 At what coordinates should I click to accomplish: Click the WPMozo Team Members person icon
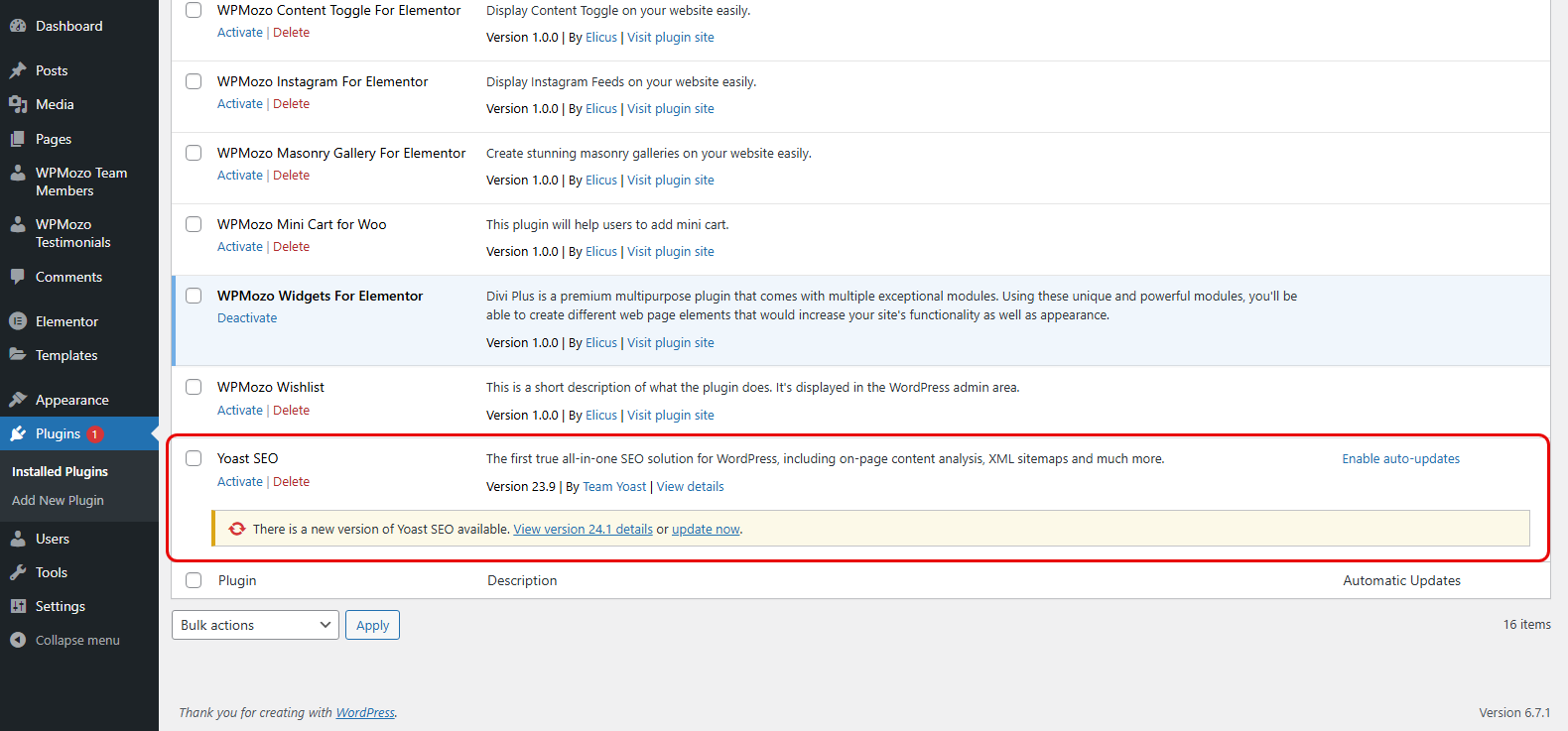tap(18, 173)
